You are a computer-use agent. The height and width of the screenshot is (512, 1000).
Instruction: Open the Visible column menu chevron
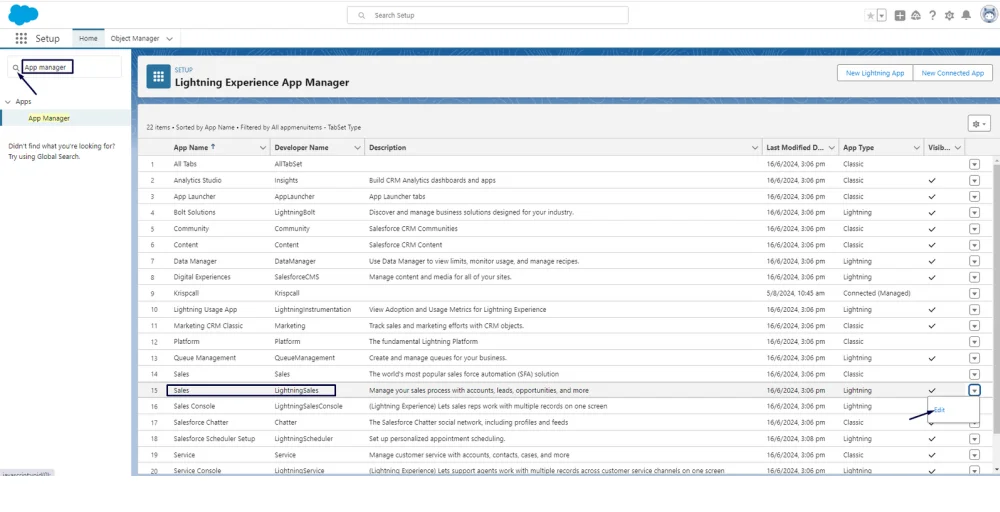point(958,147)
